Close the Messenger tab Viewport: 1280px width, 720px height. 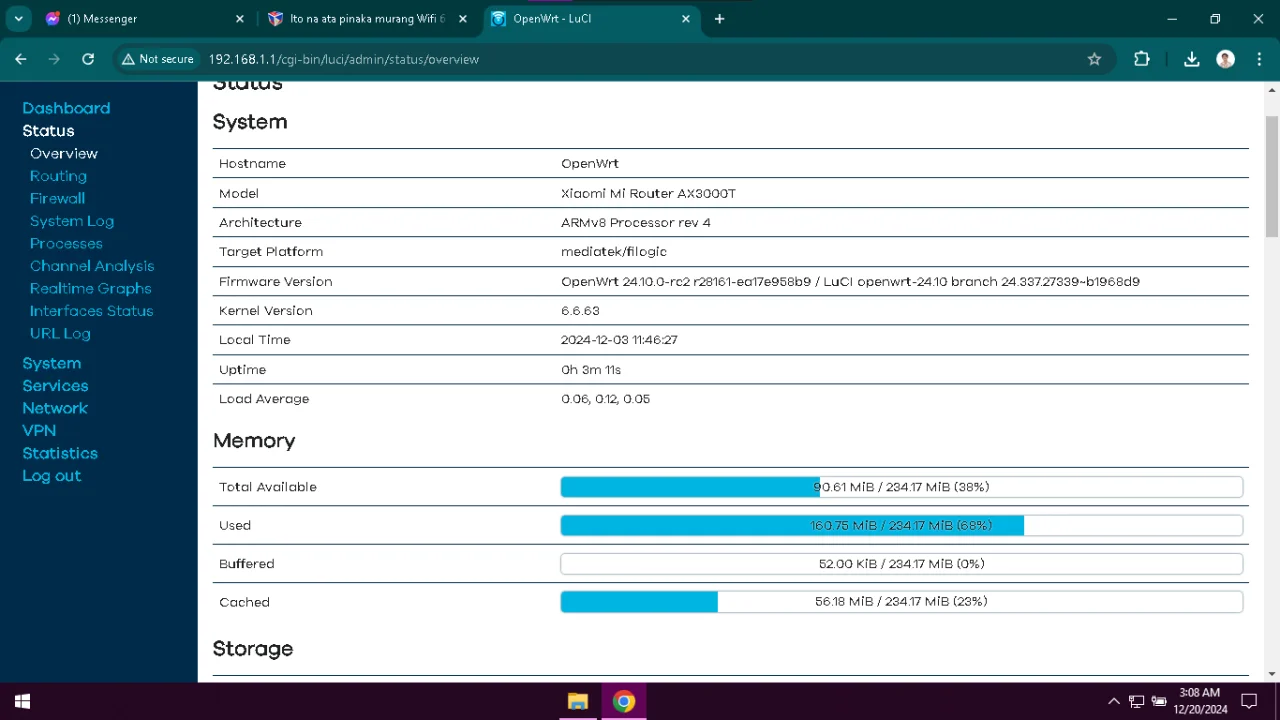[x=240, y=19]
